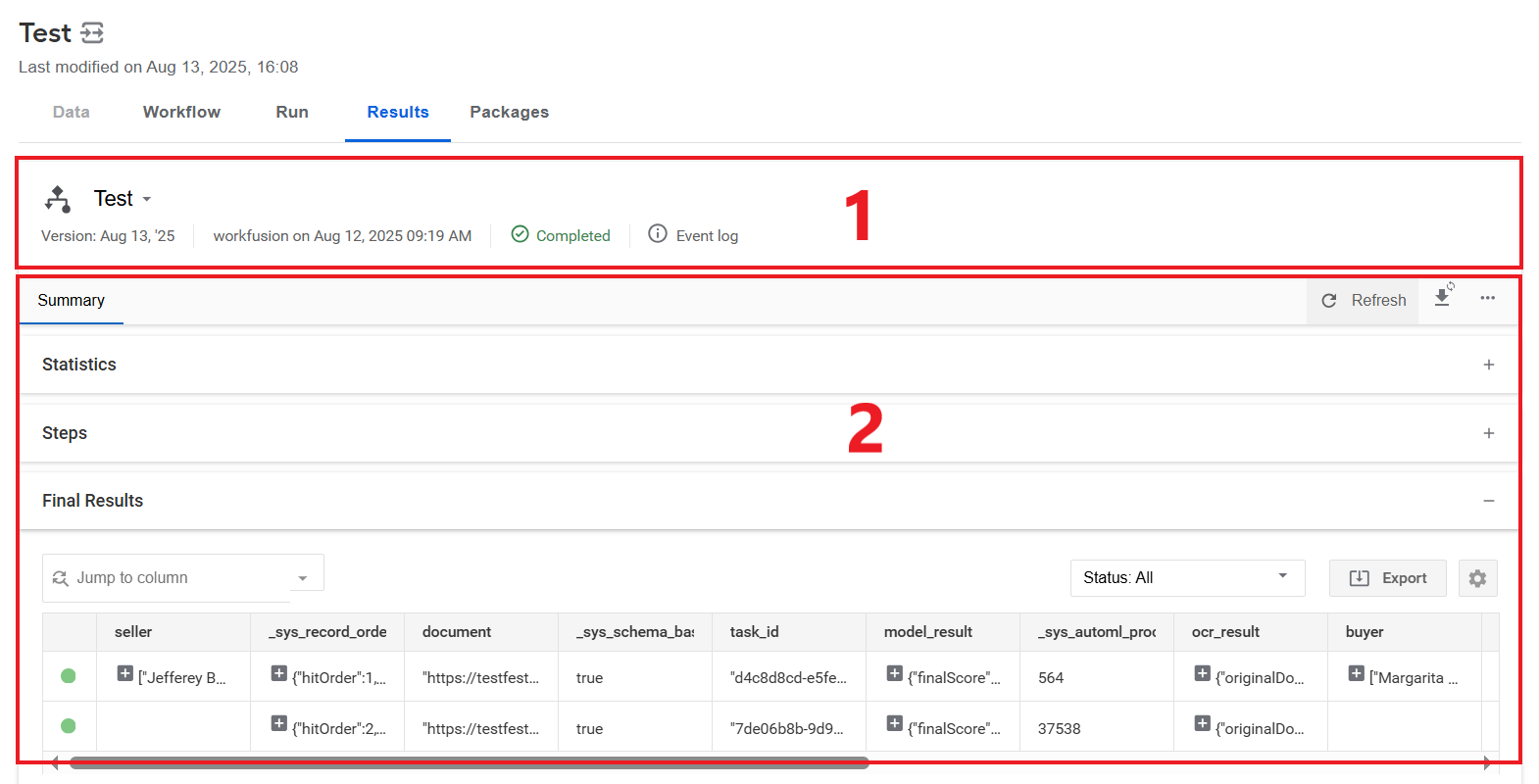This screenshot has width=1539, height=784.
Task: Click the green status dot in the hitOrder 2 row
Action: point(69,726)
